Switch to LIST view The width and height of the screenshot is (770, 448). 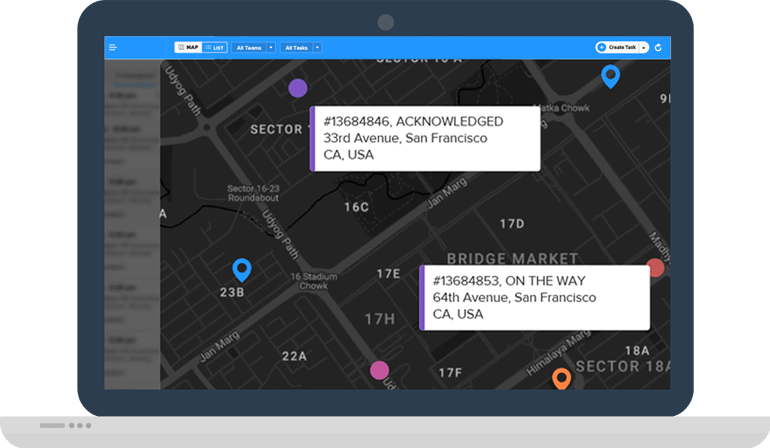215,47
